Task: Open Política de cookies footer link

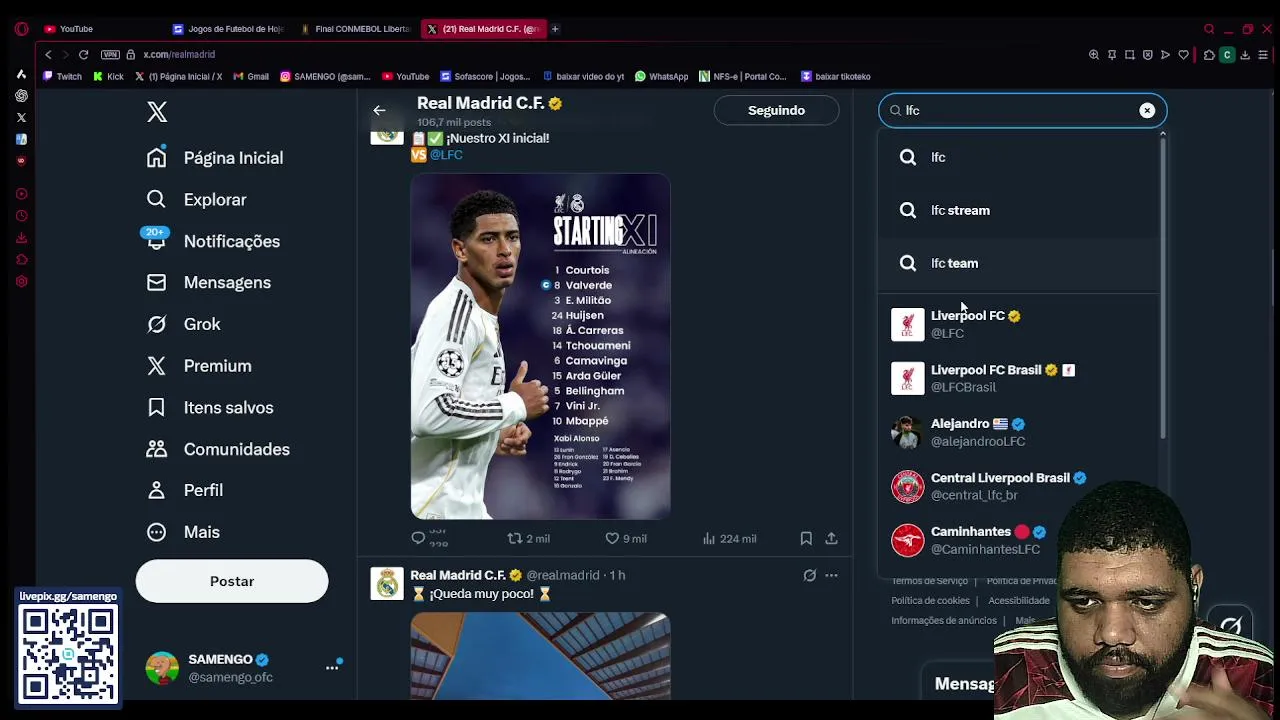Action: 930,601
